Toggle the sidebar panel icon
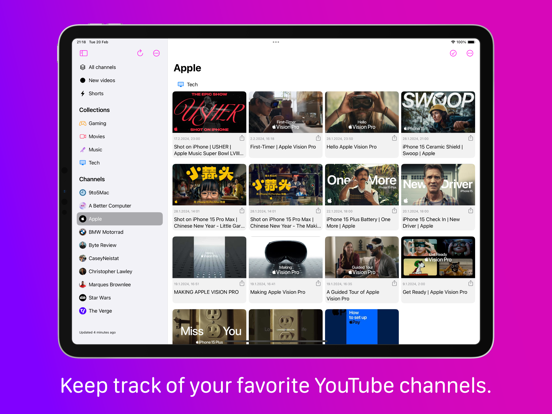The width and height of the screenshot is (552, 414). (x=84, y=53)
